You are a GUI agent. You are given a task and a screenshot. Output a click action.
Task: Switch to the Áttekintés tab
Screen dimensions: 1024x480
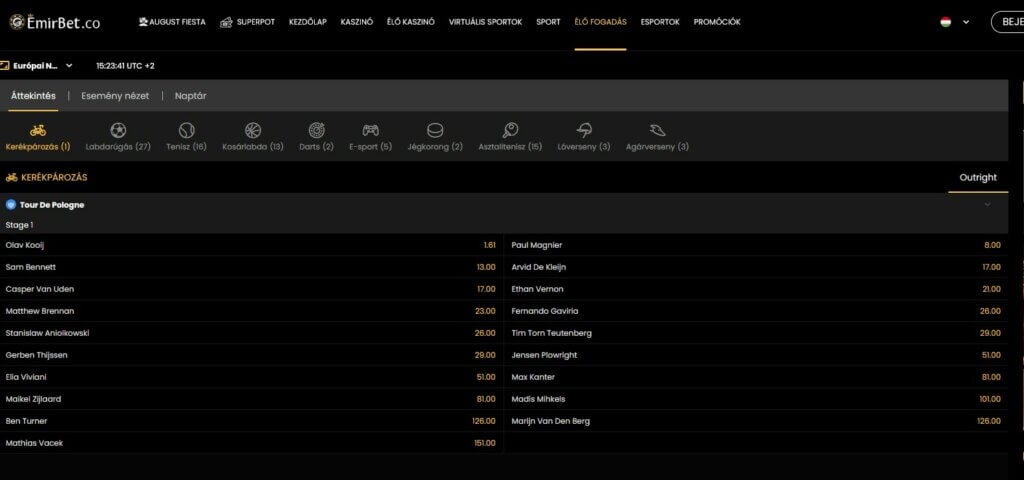tap(33, 96)
